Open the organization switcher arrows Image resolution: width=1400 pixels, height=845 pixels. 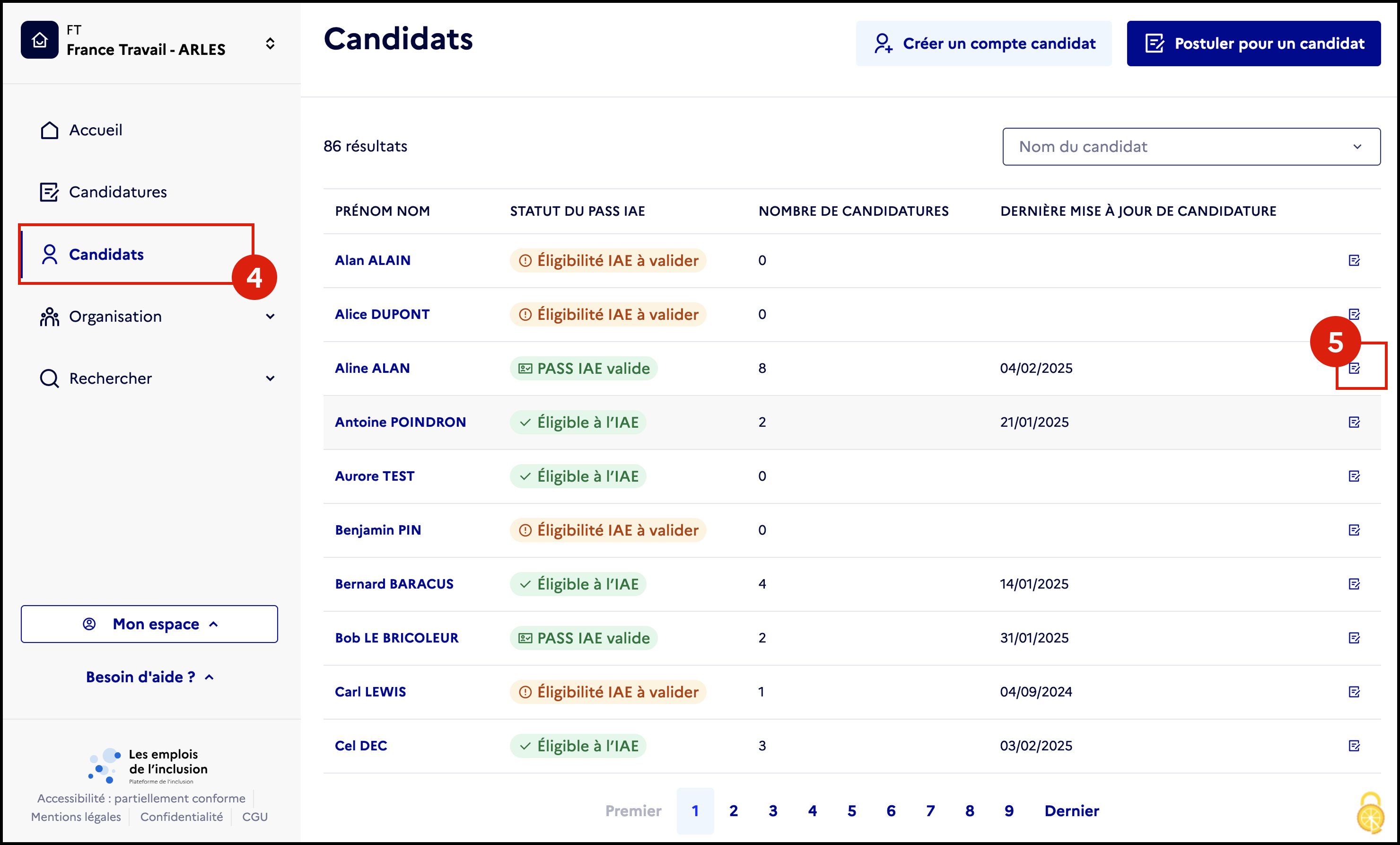click(271, 44)
